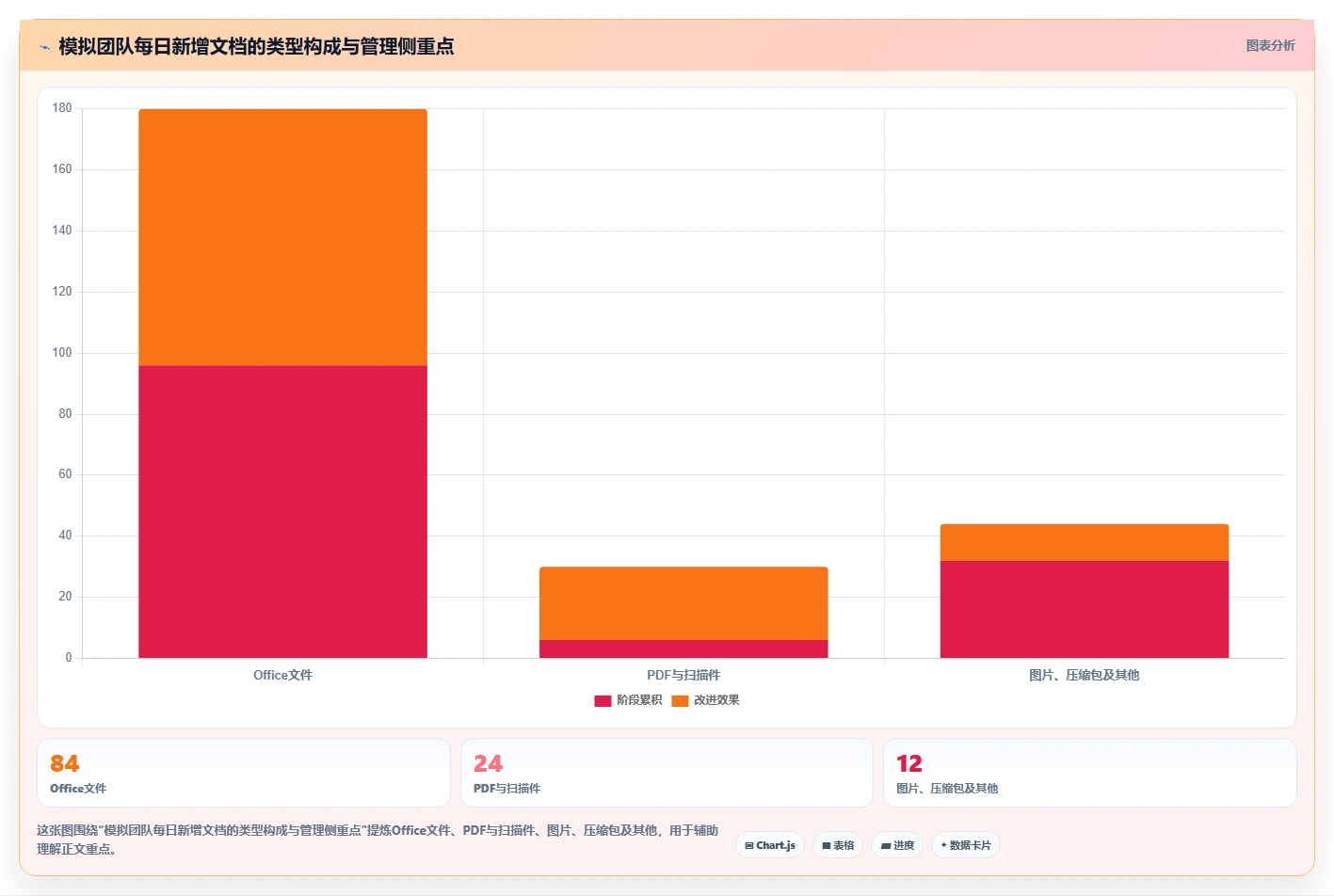This screenshot has width=1334, height=896.
Task: Click the 数据卡片 tag chip
Action: point(966,845)
